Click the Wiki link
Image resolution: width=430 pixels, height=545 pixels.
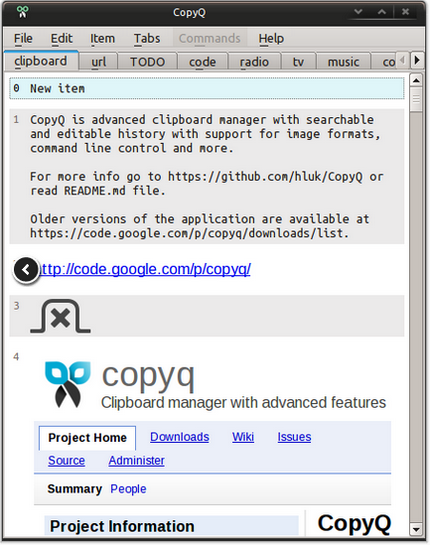tap(243, 437)
